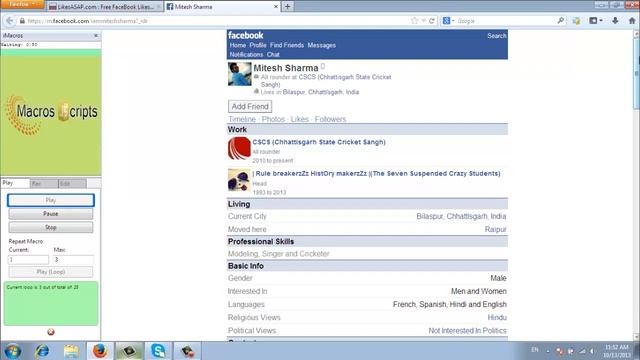Bookmark this page with the star icon
Screen dimensions: 640x360
click(415, 21)
